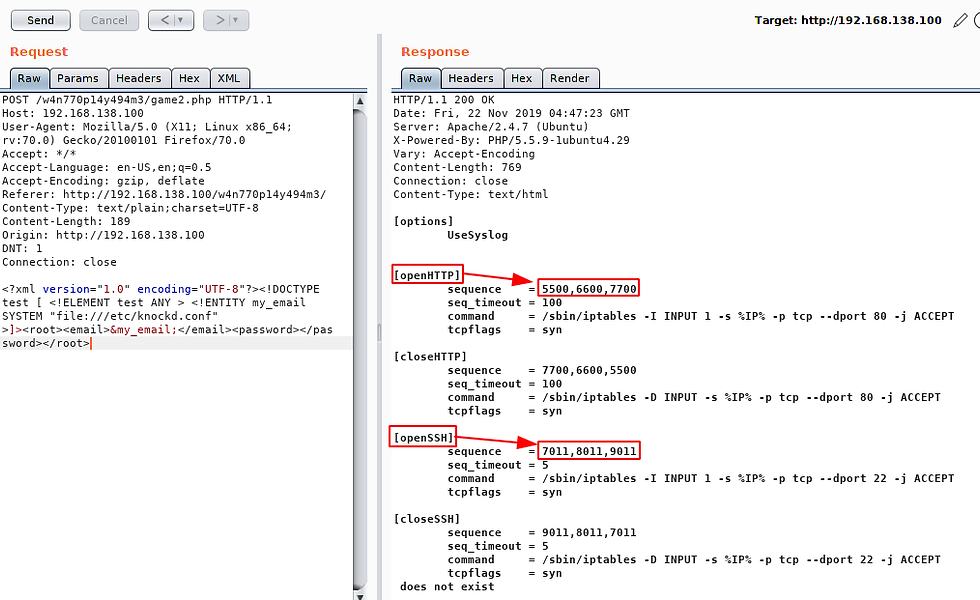Click the DNT: 1 header line
Viewport: 980px width, 600px height.
pyautogui.click(x=22, y=249)
